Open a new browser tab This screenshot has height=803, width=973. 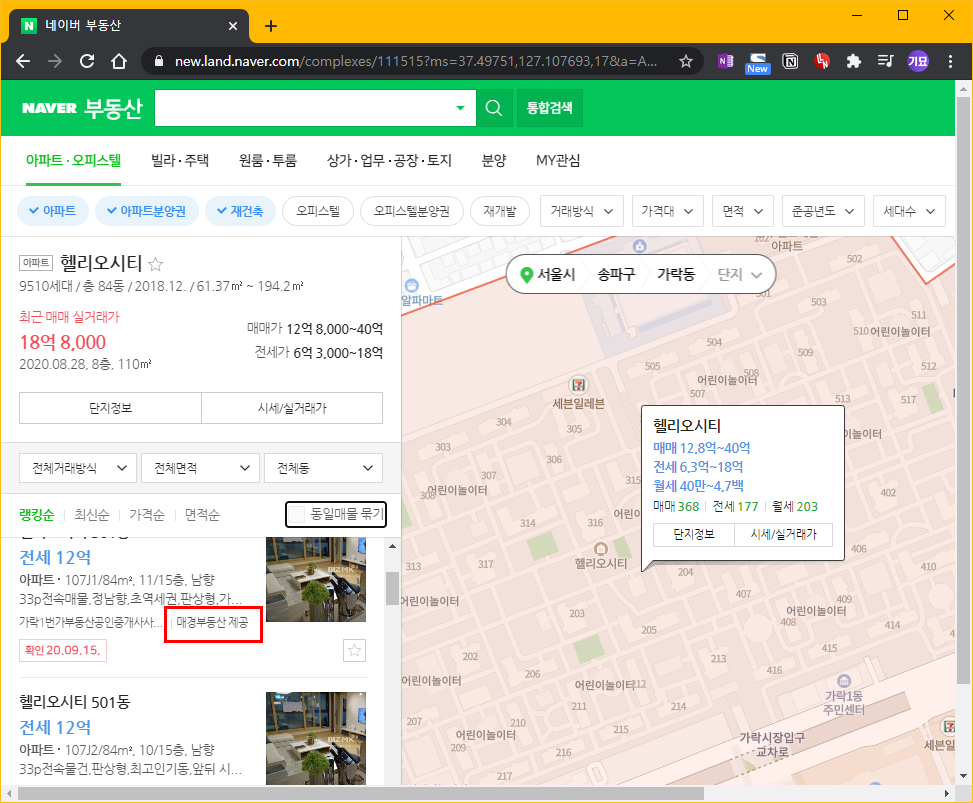tap(271, 26)
